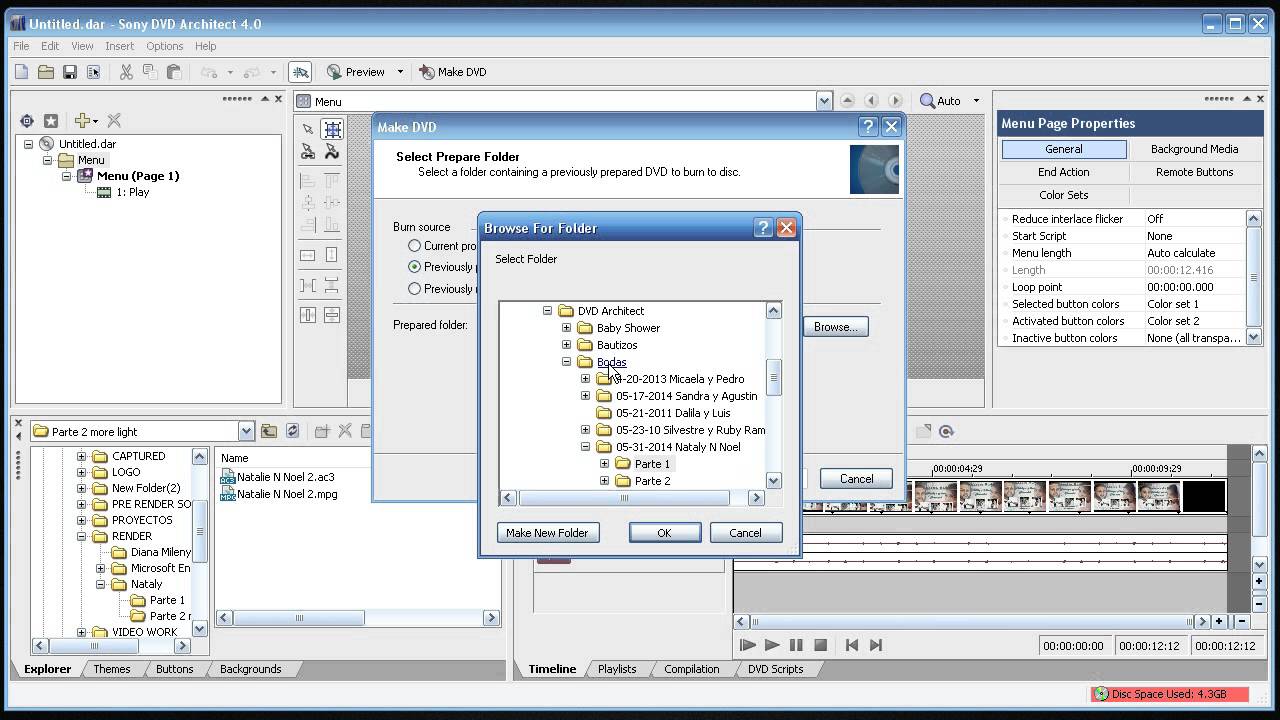
Task: Click the Help question icon in Make DVD title bar
Action: 868,127
